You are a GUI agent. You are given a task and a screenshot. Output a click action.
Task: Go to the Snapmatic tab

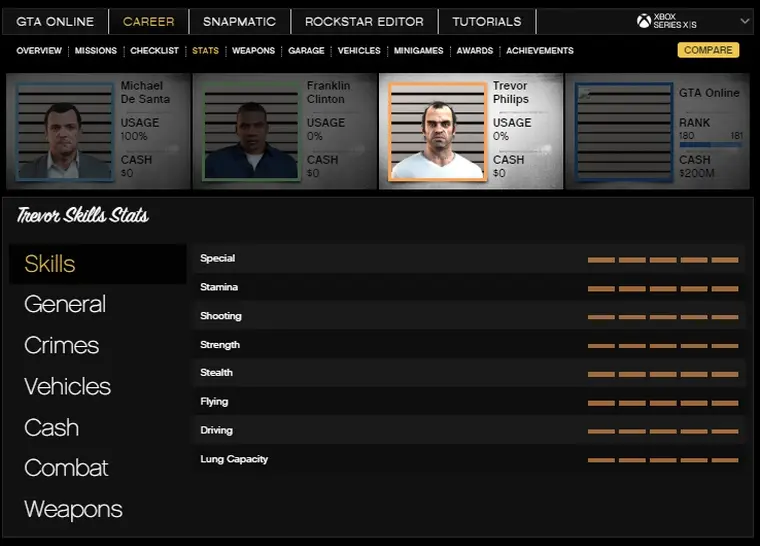(239, 21)
